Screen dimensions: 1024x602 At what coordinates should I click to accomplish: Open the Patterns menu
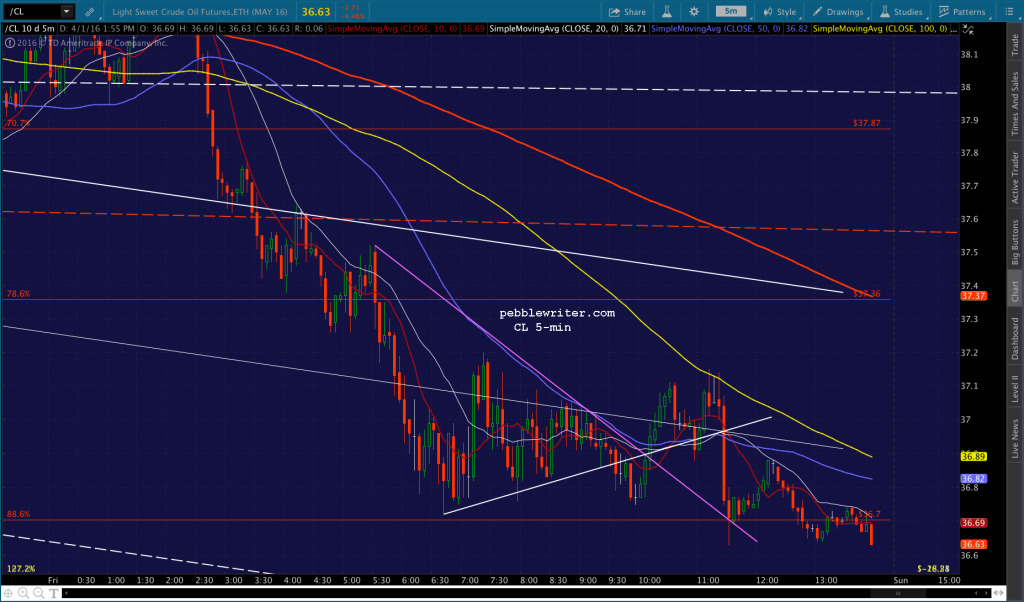tap(962, 12)
